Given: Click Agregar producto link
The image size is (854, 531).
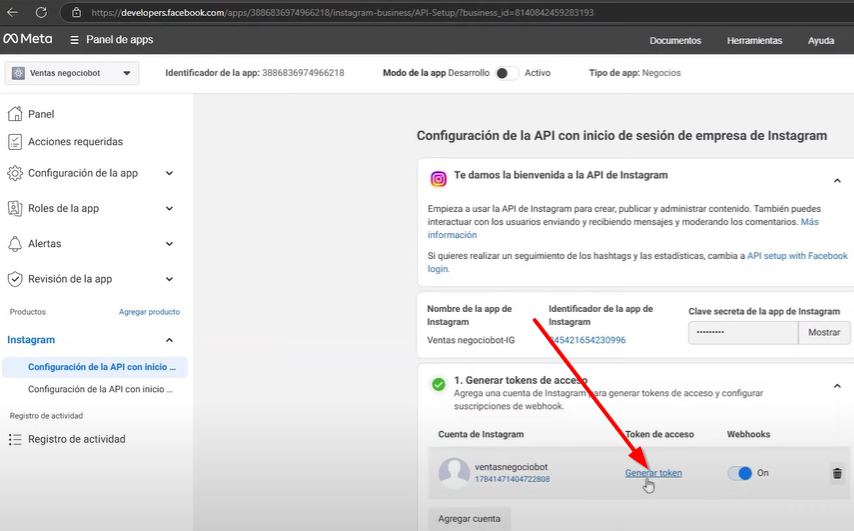Looking at the screenshot, I should coord(149,312).
